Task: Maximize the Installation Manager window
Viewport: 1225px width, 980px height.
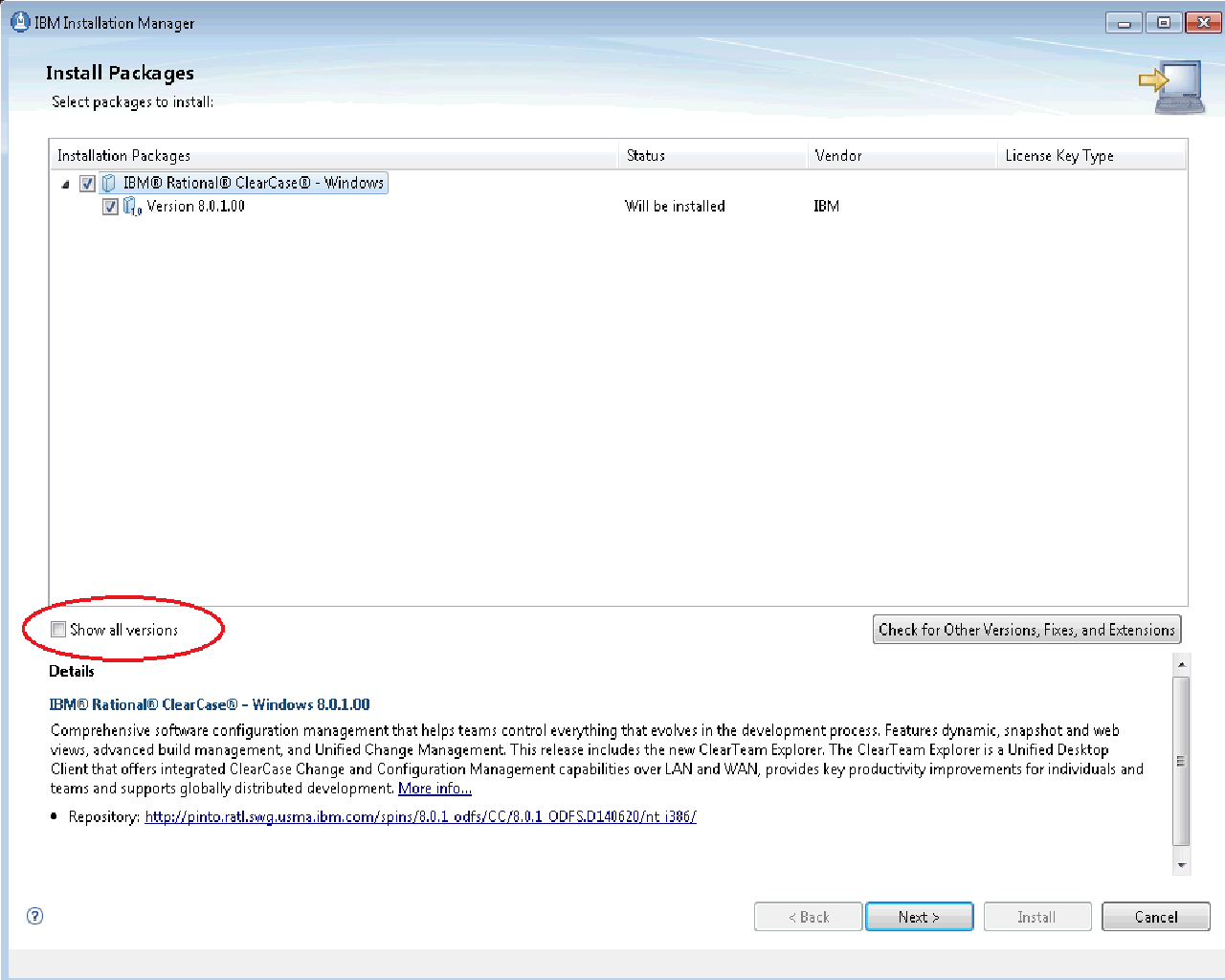Action: click(1163, 23)
